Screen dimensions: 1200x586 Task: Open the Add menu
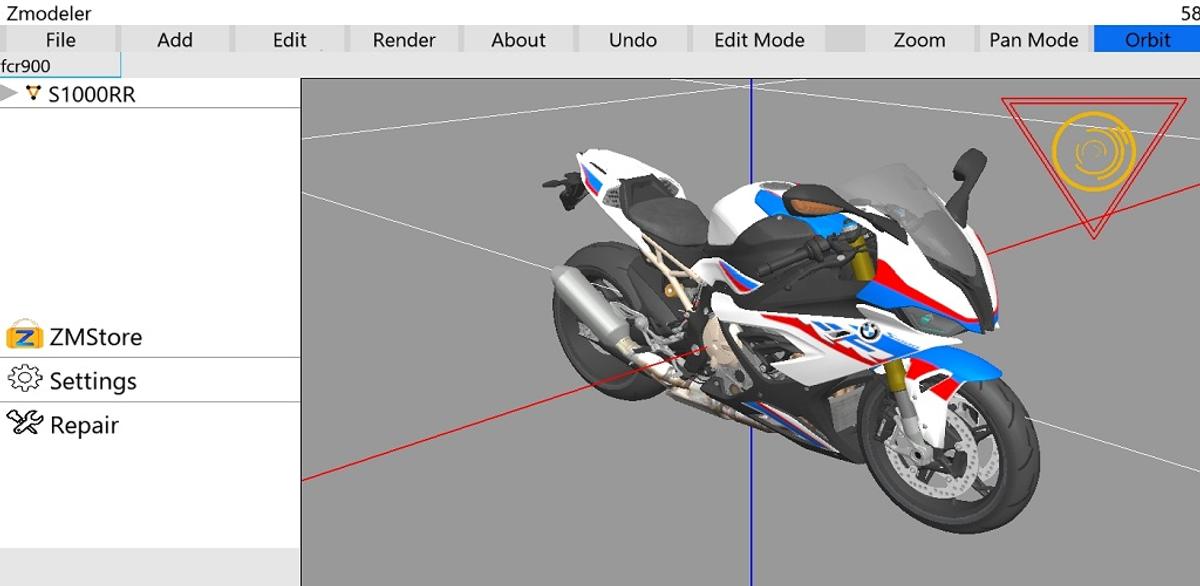[x=175, y=40]
